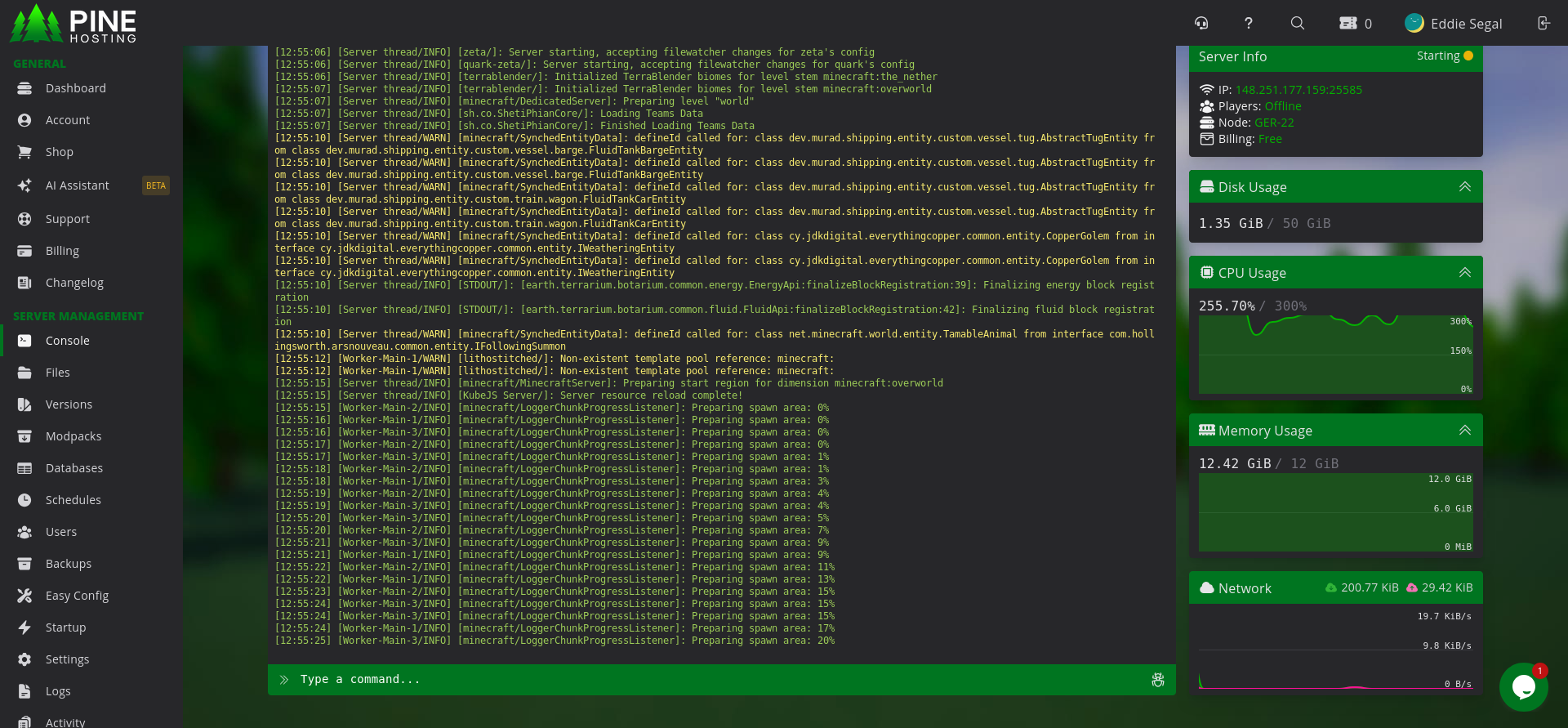The width and height of the screenshot is (1568, 728).
Task: Collapse the Memory Usage panel
Action: pos(1465,431)
